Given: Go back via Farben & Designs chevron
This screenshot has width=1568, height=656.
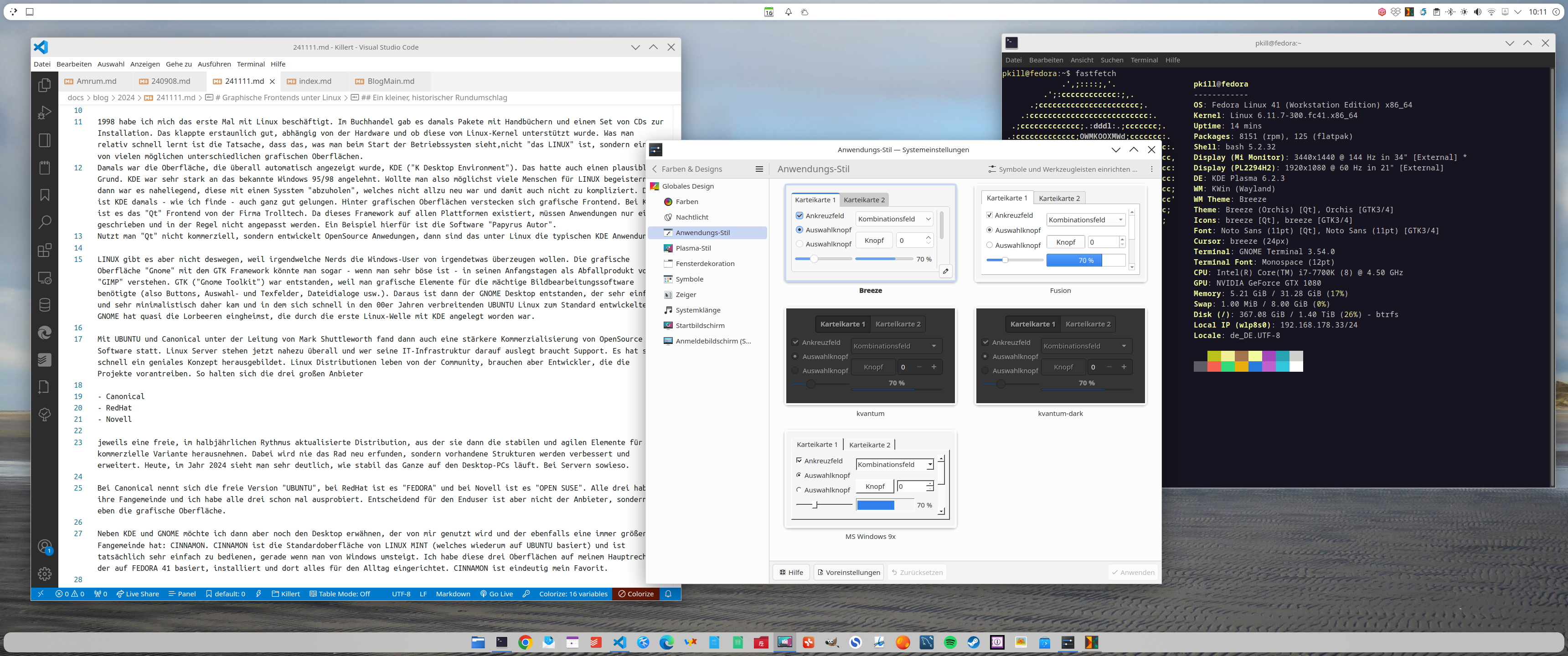Looking at the screenshot, I should click(655, 169).
